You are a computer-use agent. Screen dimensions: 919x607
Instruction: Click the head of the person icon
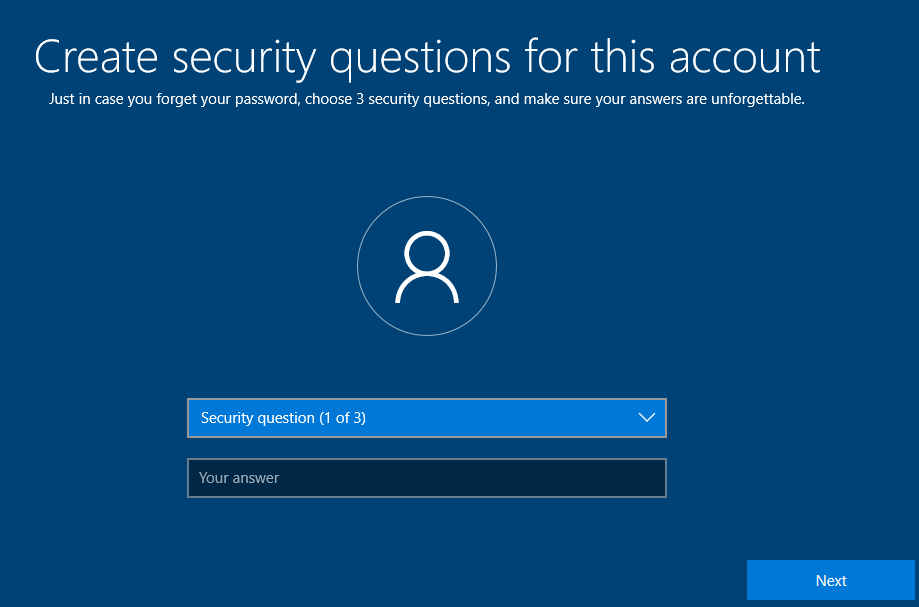(427, 253)
